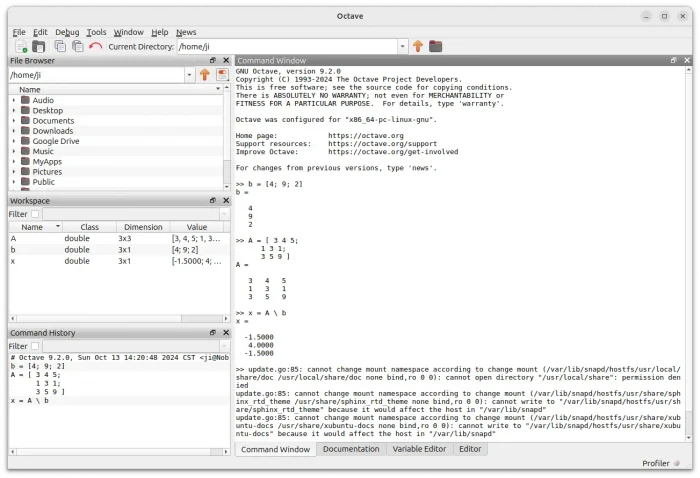Image resolution: width=700 pixels, height=478 pixels.
Task: Click the File Browser vertical scrollbar
Action: coord(226,137)
